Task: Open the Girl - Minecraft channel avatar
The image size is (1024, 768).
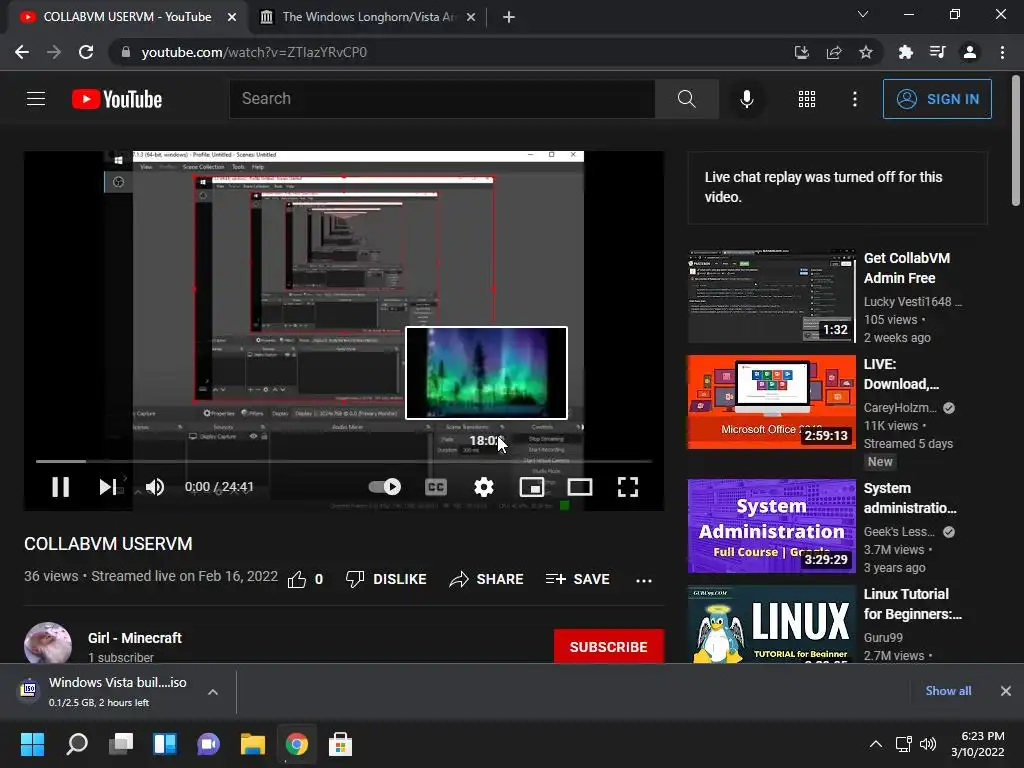Action: point(48,644)
